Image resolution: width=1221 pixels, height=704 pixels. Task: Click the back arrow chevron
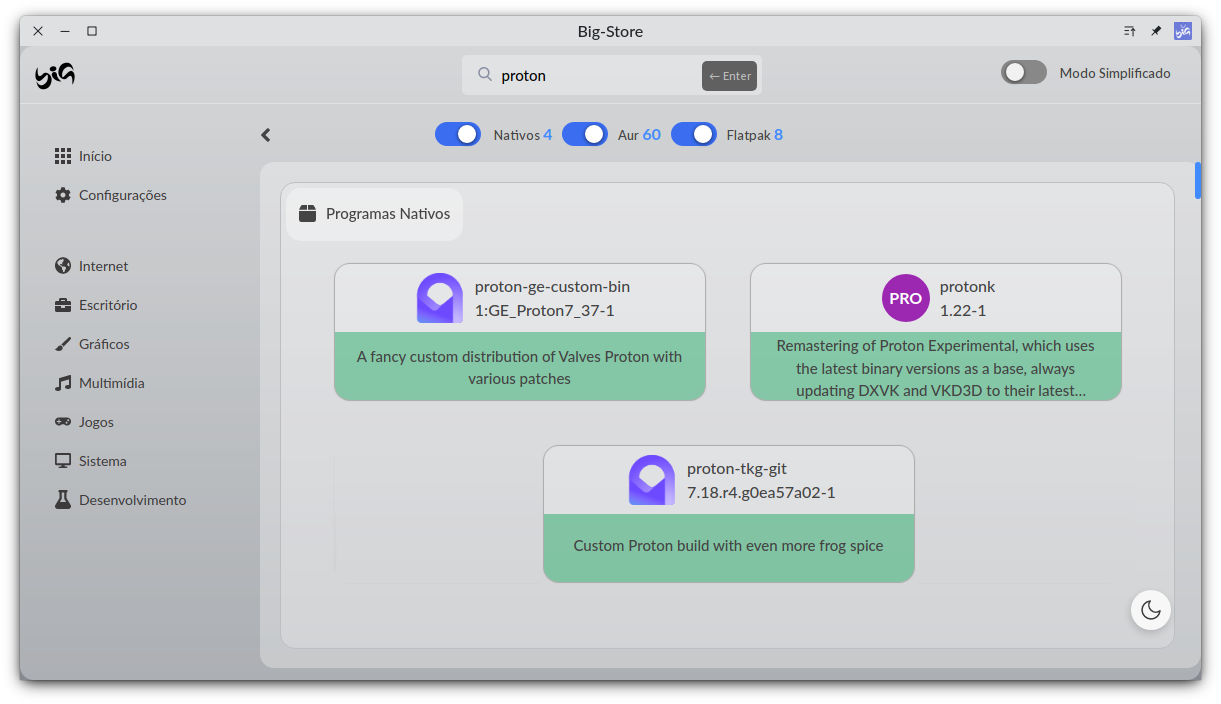(x=266, y=135)
